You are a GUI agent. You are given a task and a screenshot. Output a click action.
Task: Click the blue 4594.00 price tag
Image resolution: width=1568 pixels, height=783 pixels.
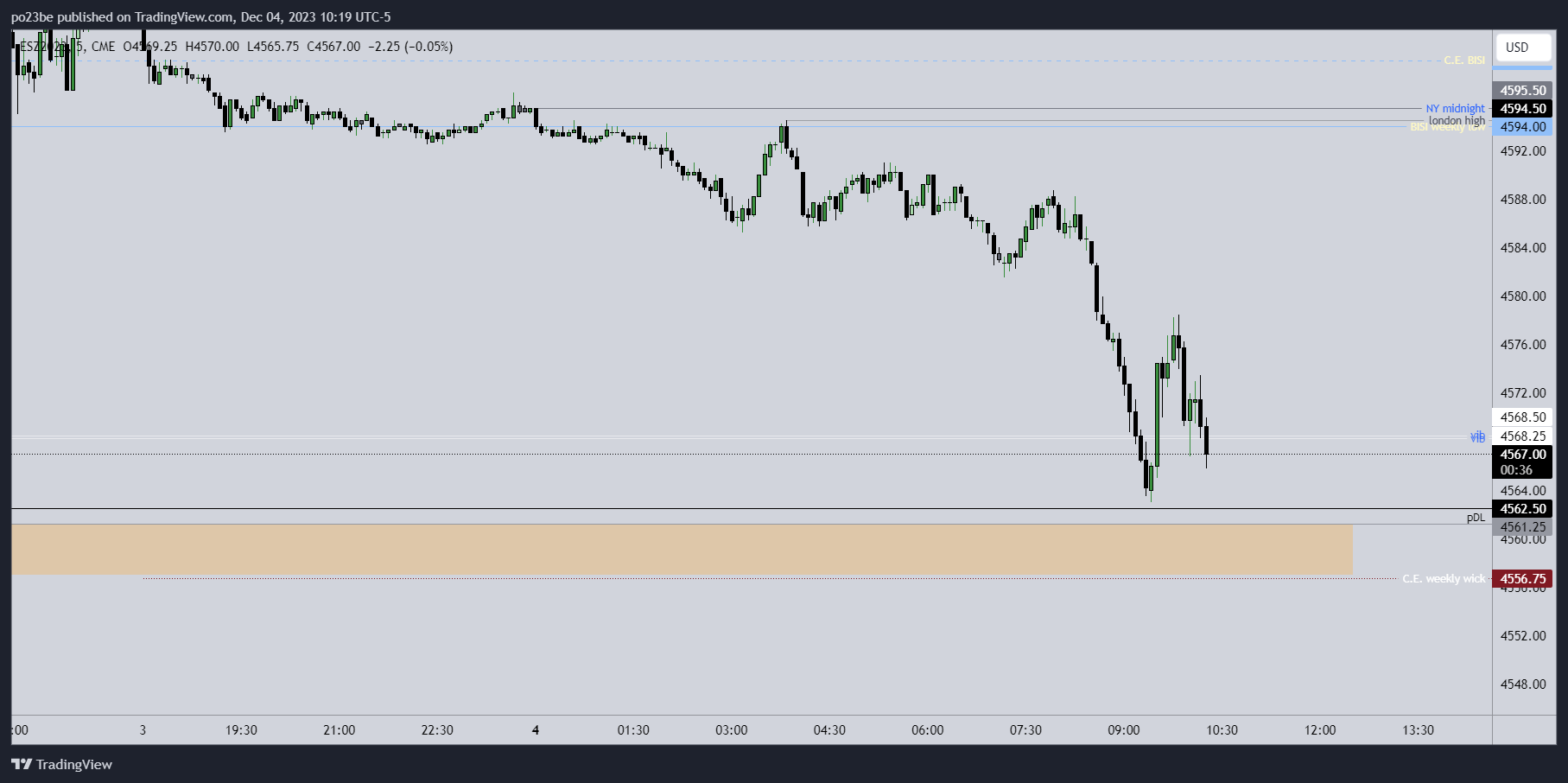1522,127
